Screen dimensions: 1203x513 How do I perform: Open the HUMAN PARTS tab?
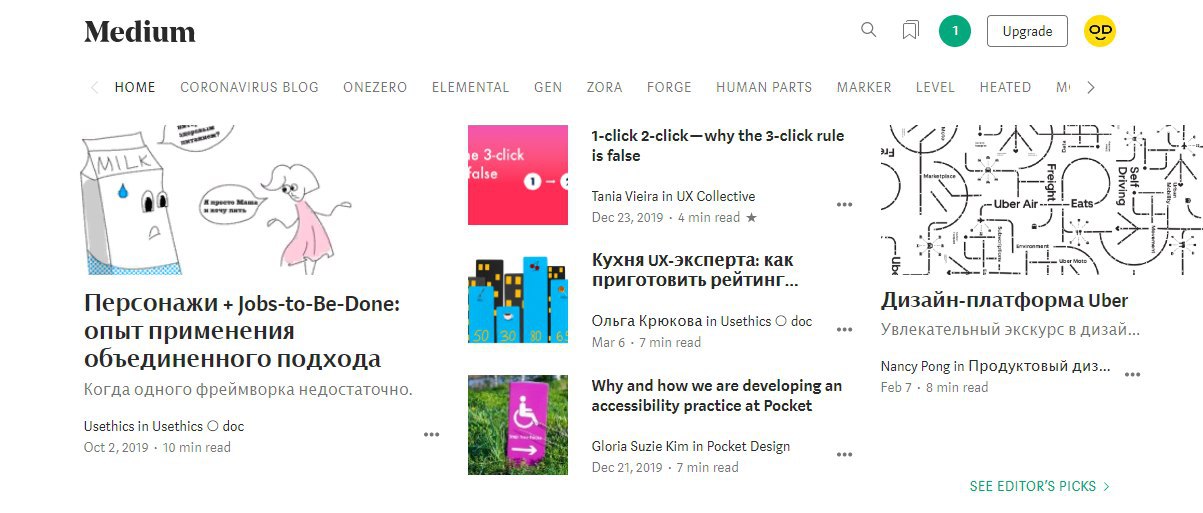tap(764, 87)
